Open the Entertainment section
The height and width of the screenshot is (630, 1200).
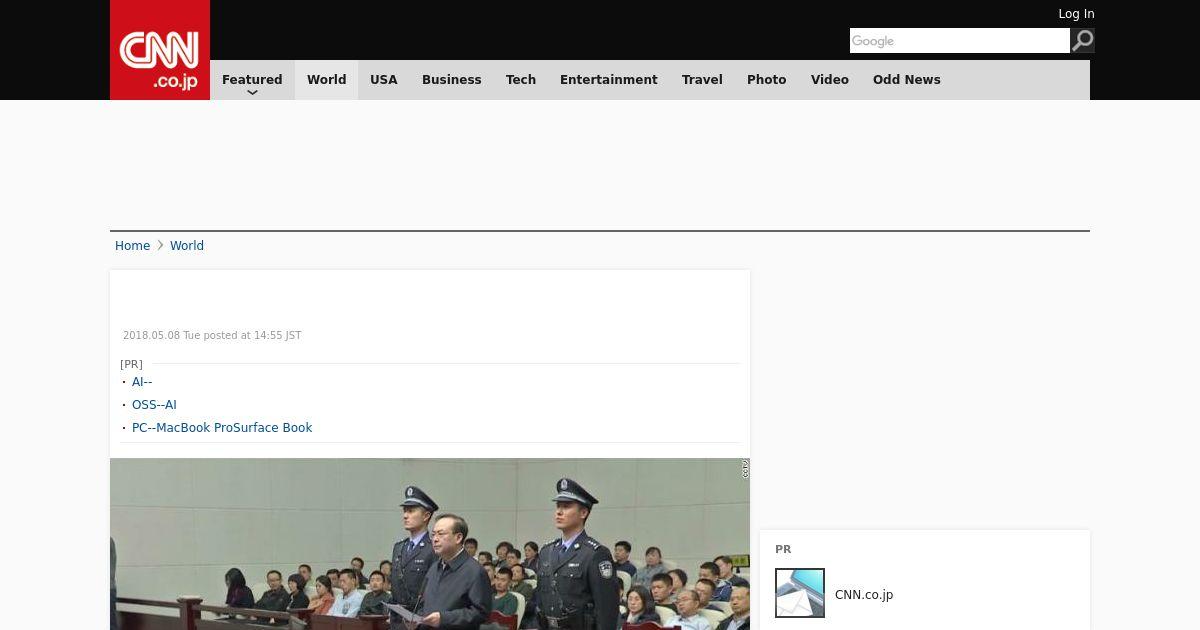[609, 80]
